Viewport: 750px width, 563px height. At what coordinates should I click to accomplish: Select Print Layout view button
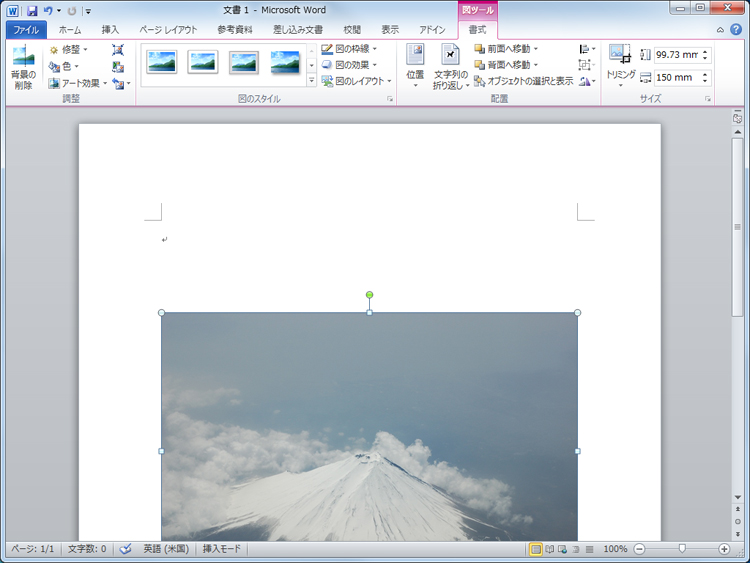click(x=536, y=550)
